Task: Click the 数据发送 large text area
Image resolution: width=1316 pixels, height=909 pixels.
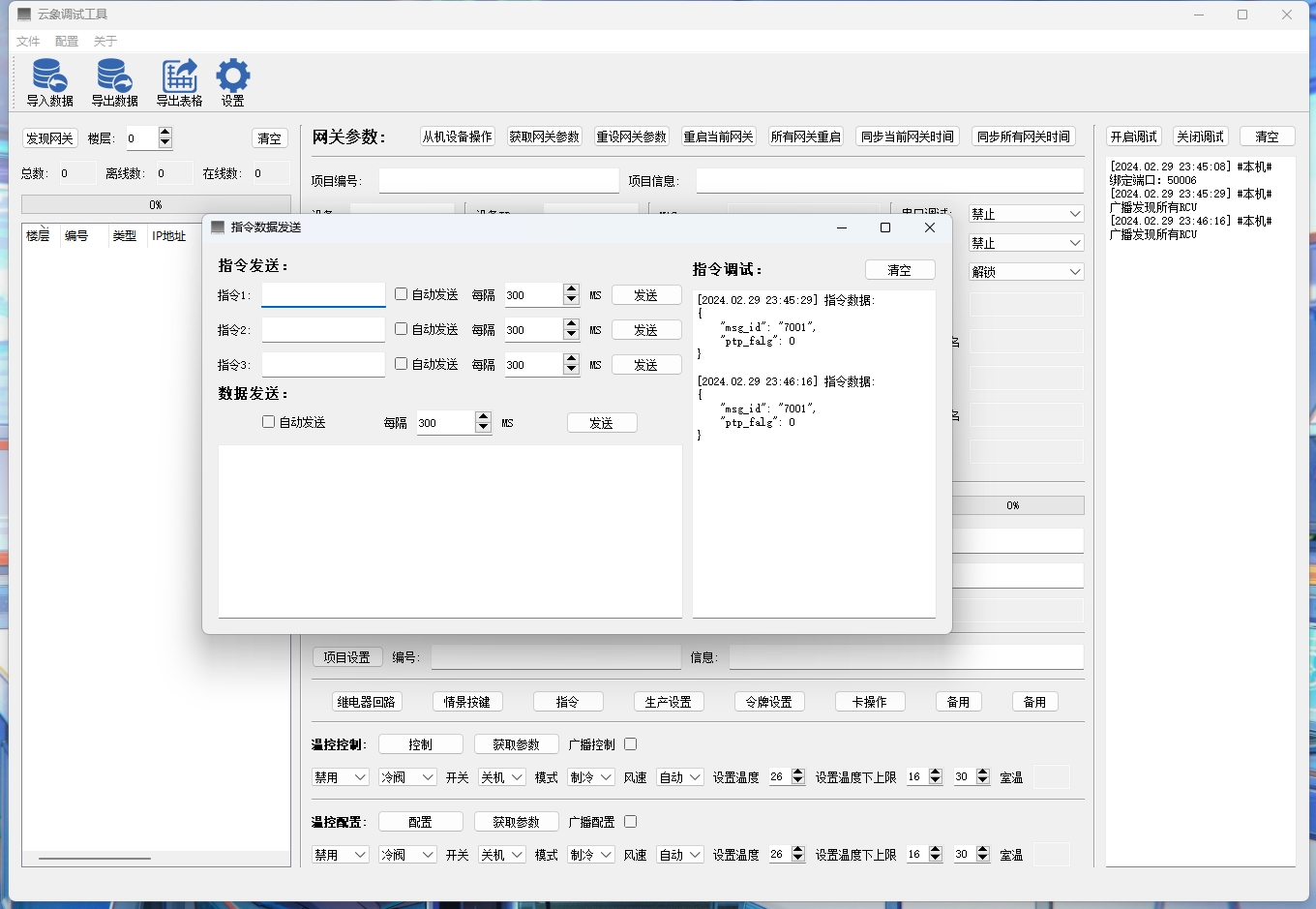Action: pos(450,530)
